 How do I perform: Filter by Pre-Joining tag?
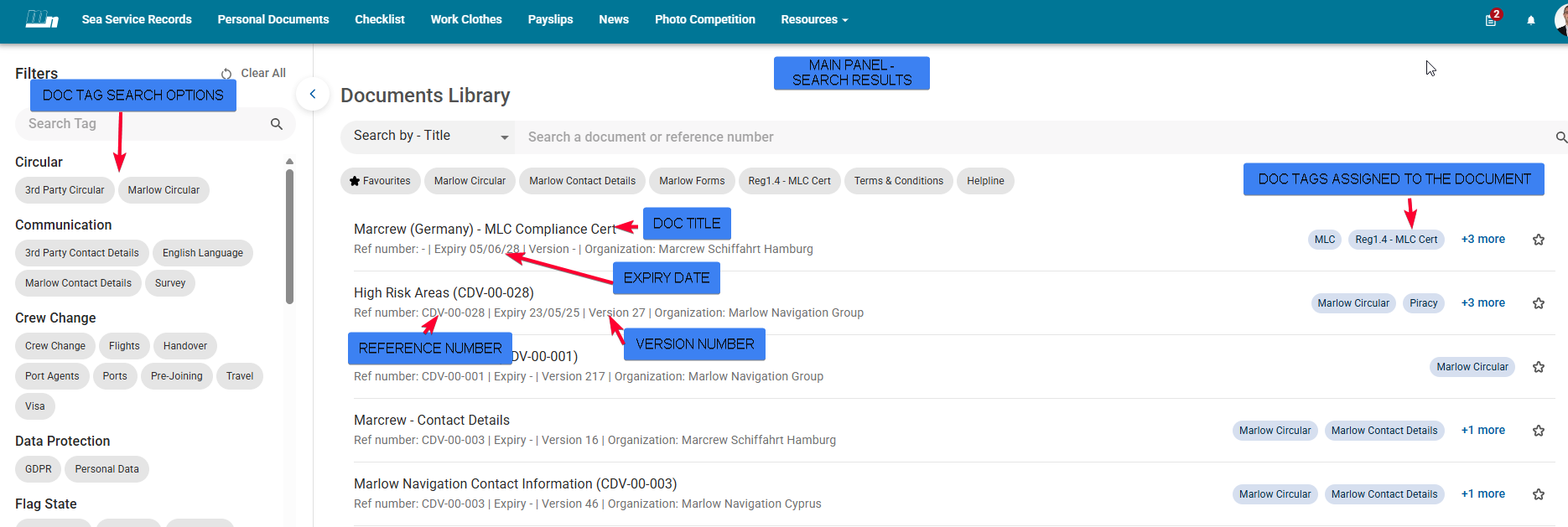tap(177, 376)
